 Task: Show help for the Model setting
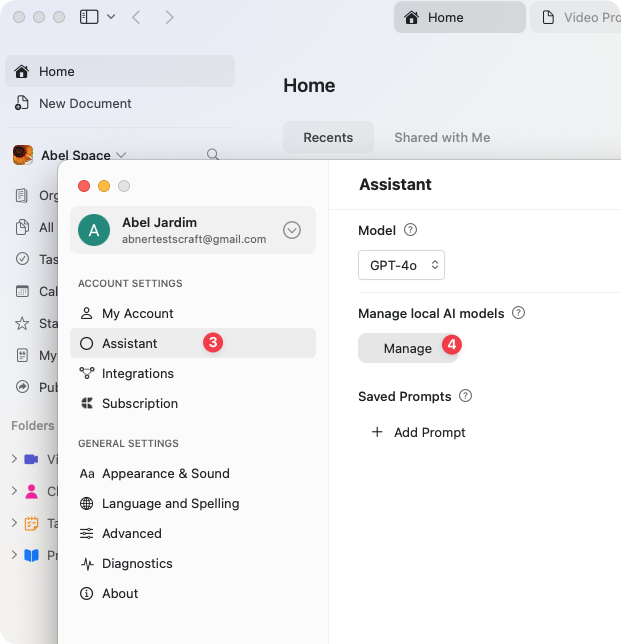tap(410, 230)
